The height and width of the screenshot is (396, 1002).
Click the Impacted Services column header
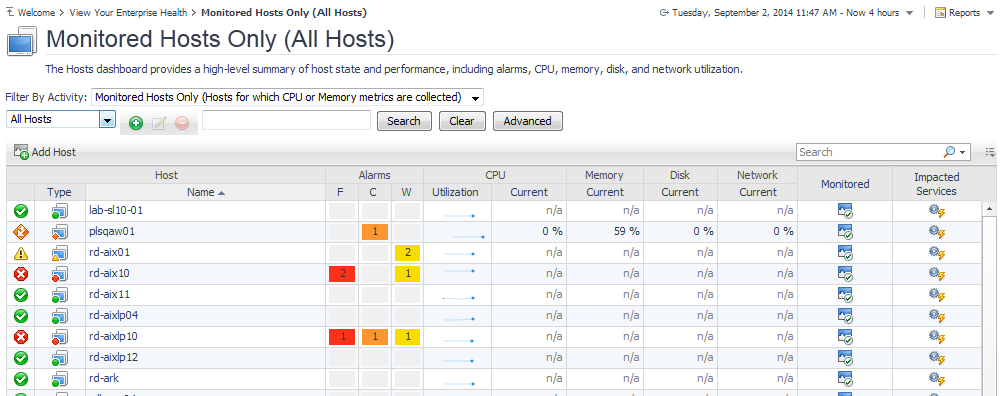(936, 183)
